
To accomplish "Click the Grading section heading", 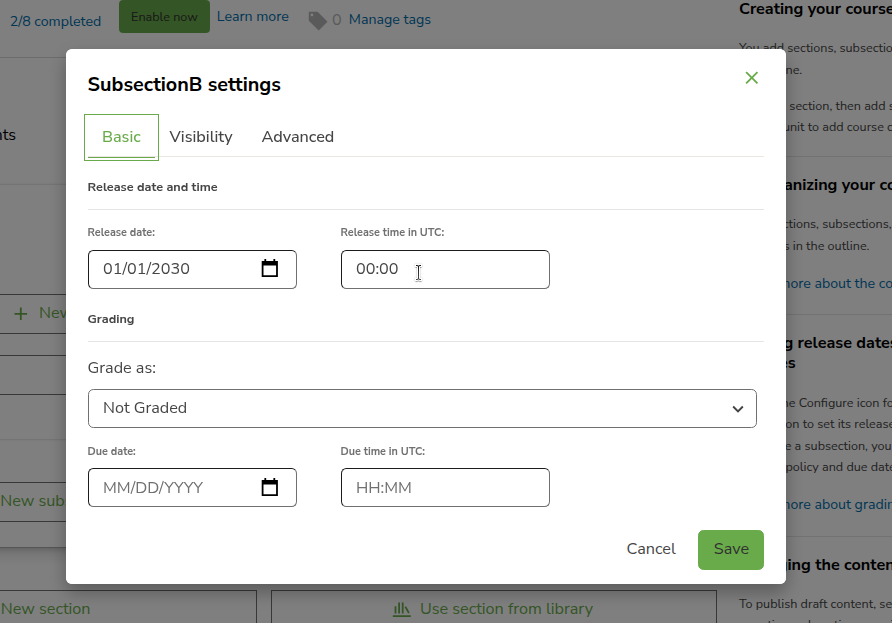I will point(111,319).
